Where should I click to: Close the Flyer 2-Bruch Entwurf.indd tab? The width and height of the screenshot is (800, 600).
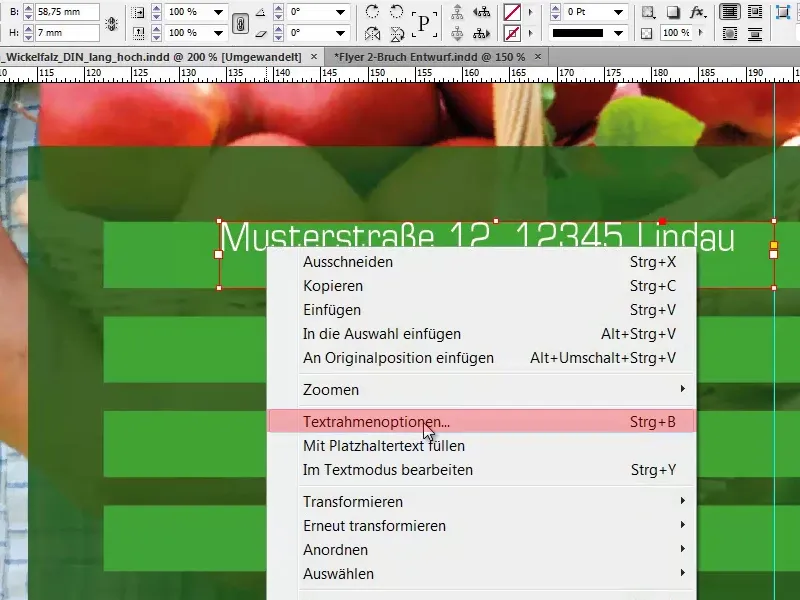(537, 57)
